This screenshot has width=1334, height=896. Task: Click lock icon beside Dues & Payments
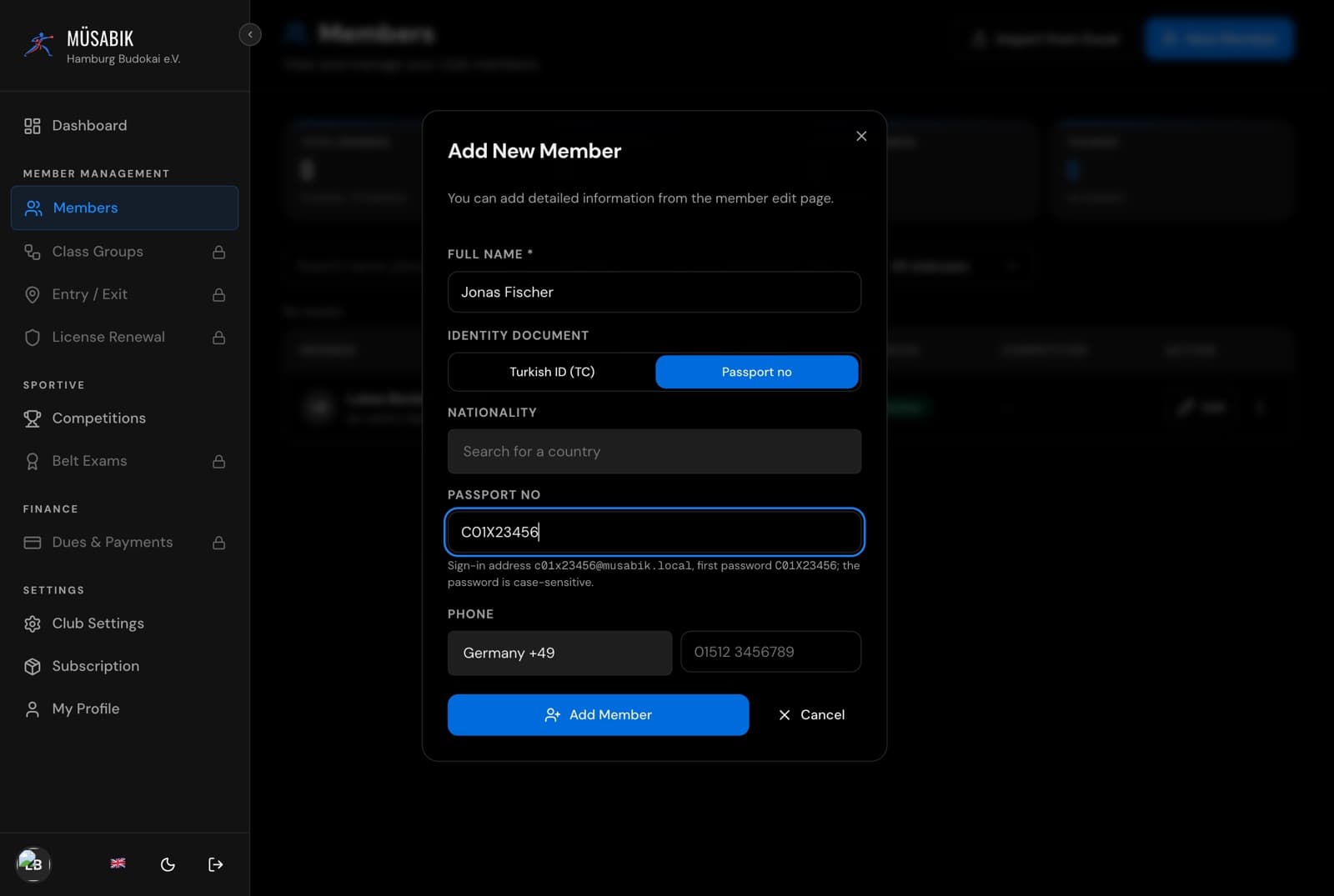coord(218,543)
